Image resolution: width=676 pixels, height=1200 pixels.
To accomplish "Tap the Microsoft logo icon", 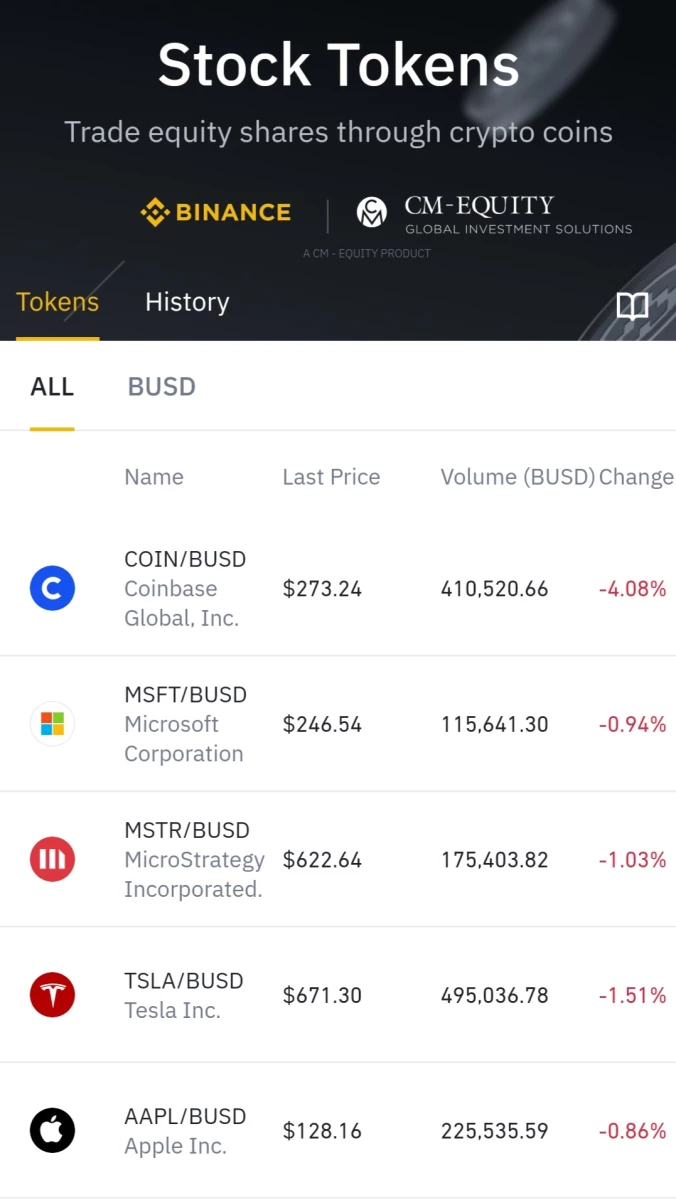I will tap(53, 724).
